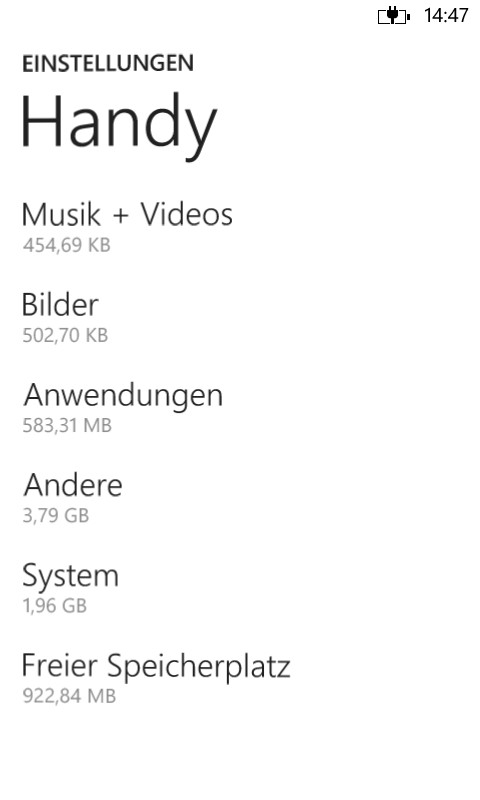Screen dimensions: 480x800
Task: Tap the 922,84 MB free space value
Action: 69,696
